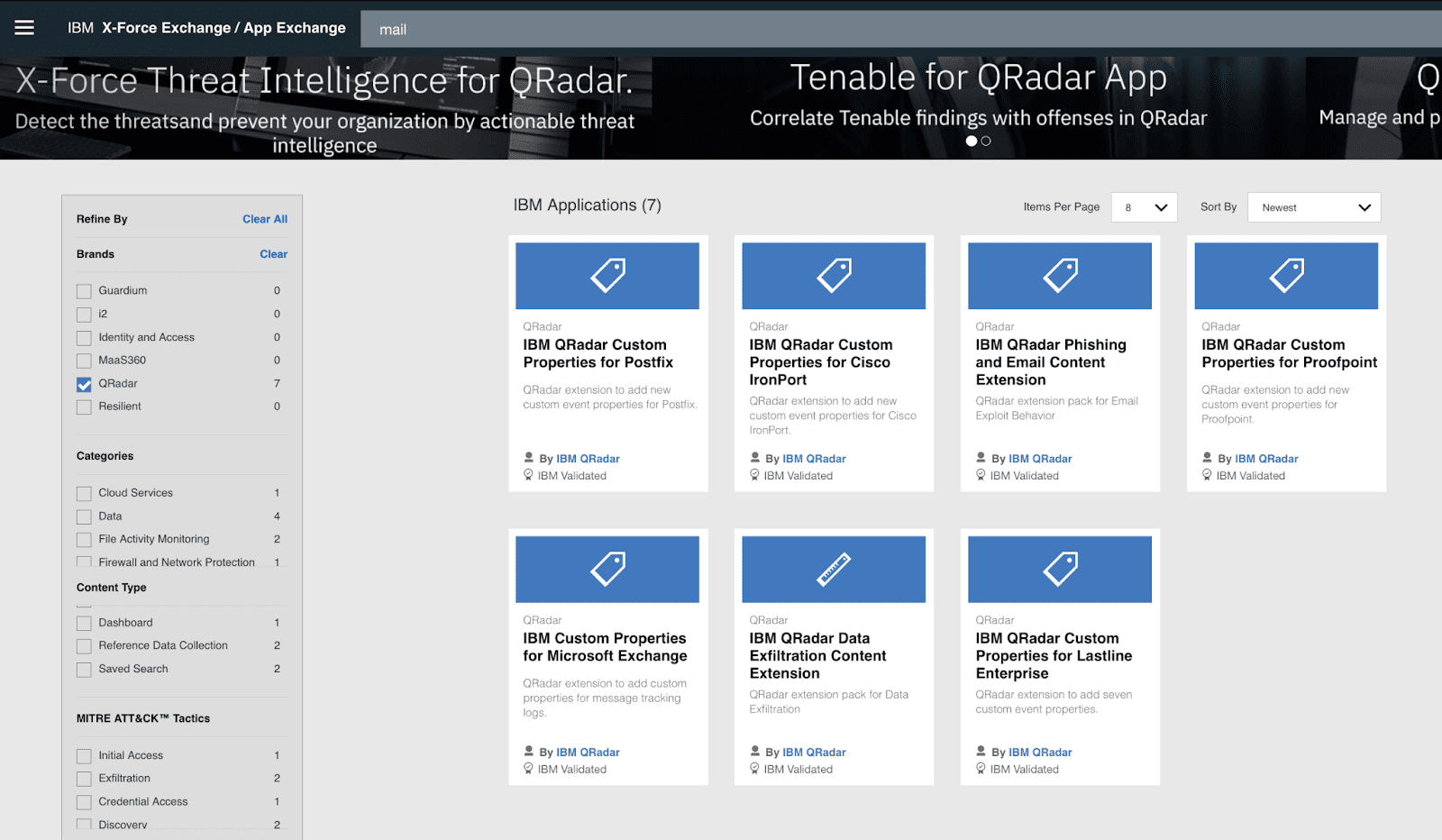Image resolution: width=1442 pixels, height=840 pixels.
Task: Click the author person icon on Phishing Extension card
Action: click(x=981, y=458)
